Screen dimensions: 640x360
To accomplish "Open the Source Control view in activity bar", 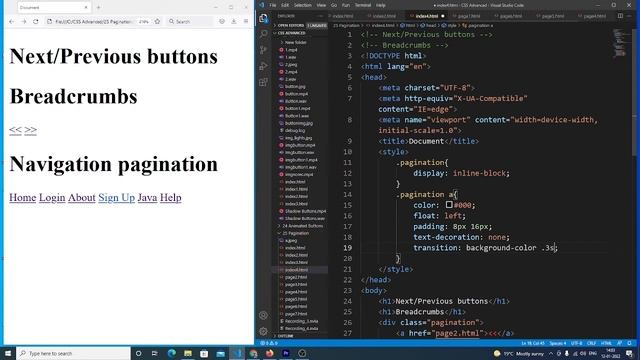I will tap(264, 50).
